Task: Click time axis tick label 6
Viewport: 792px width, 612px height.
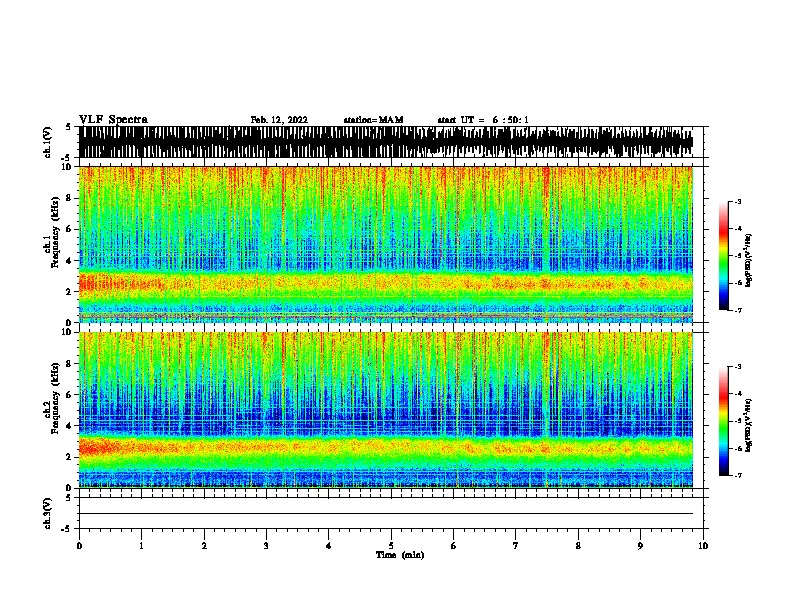Action: (454, 546)
